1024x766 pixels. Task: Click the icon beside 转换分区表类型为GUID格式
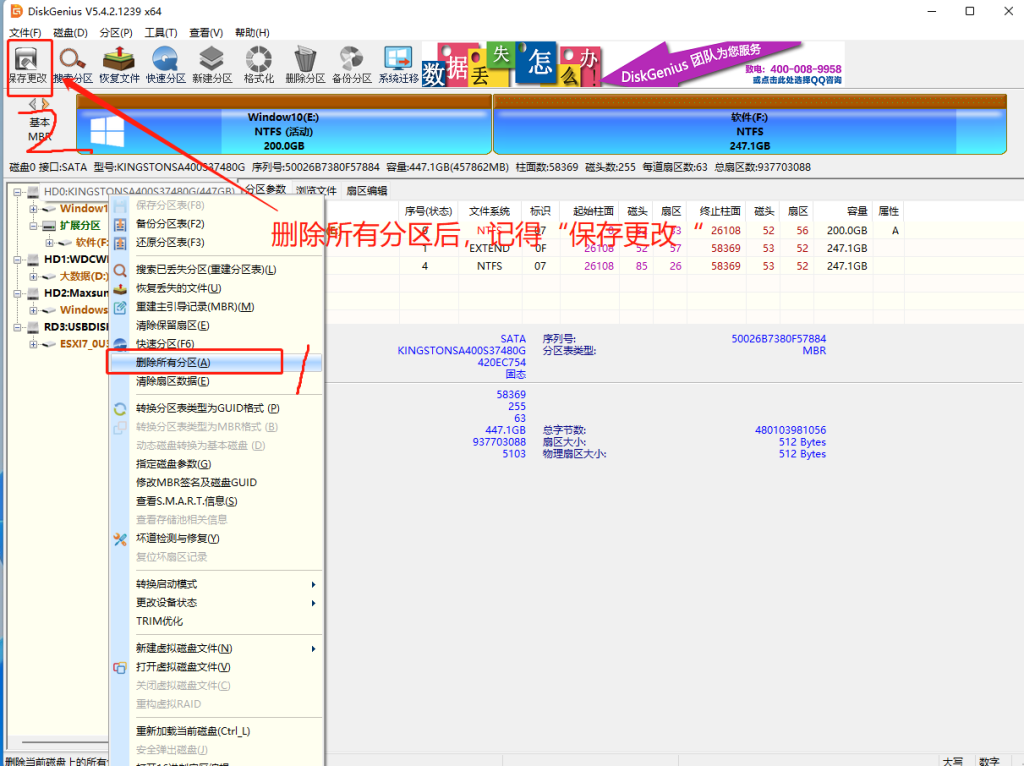(x=120, y=409)
